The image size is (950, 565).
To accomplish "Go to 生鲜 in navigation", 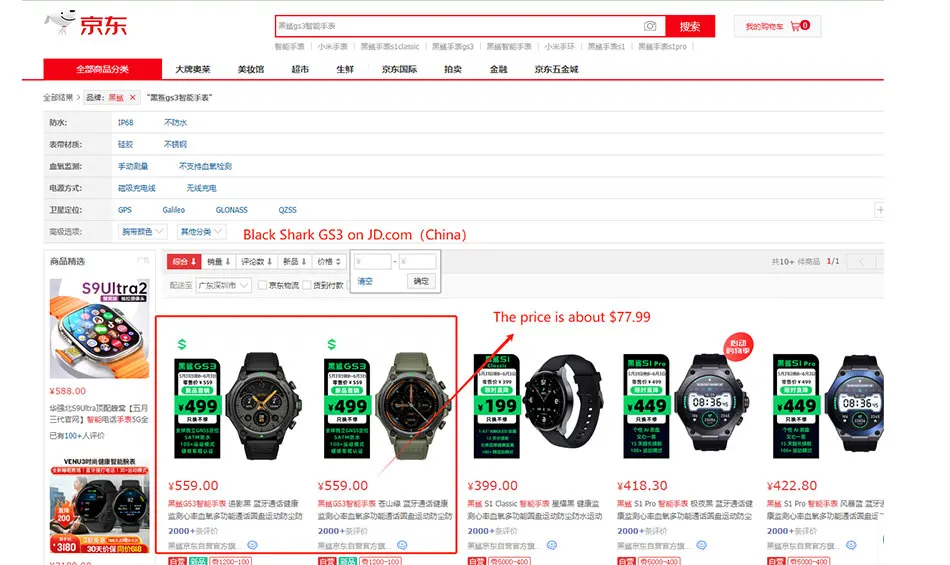I will pyautogui.click(x=345, y=69).
